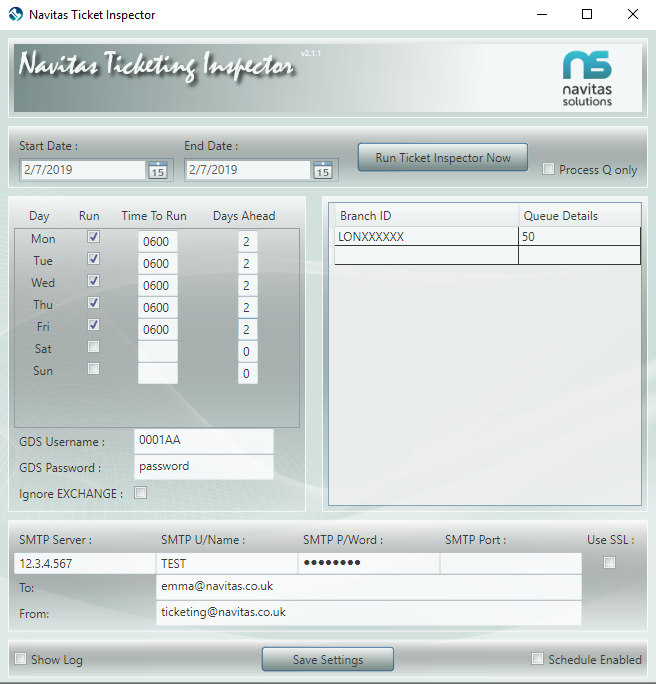Click into the End Date field
This screenshot has height=684, width=656.
click(x=248, y=170)
